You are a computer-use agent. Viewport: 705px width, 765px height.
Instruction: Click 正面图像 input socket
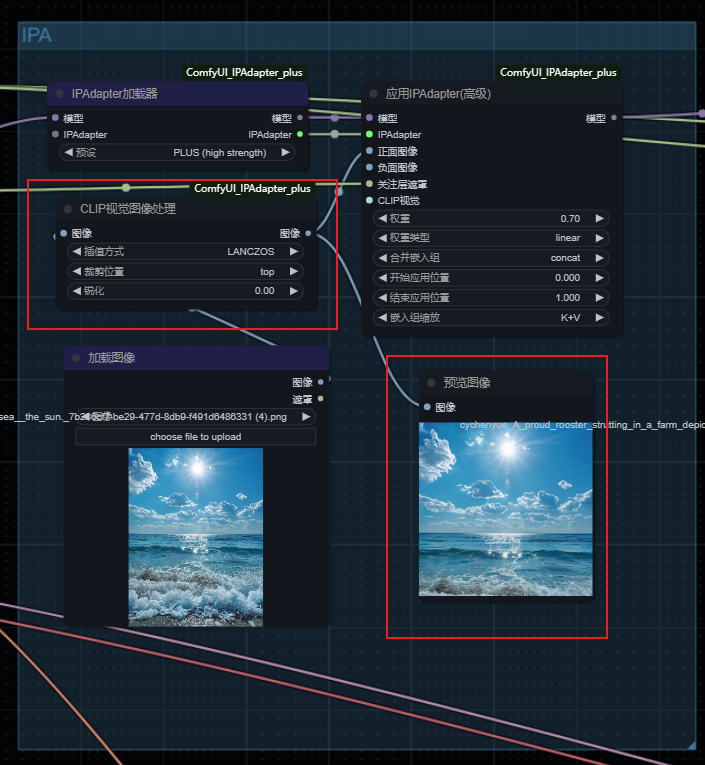click(369, 151)
